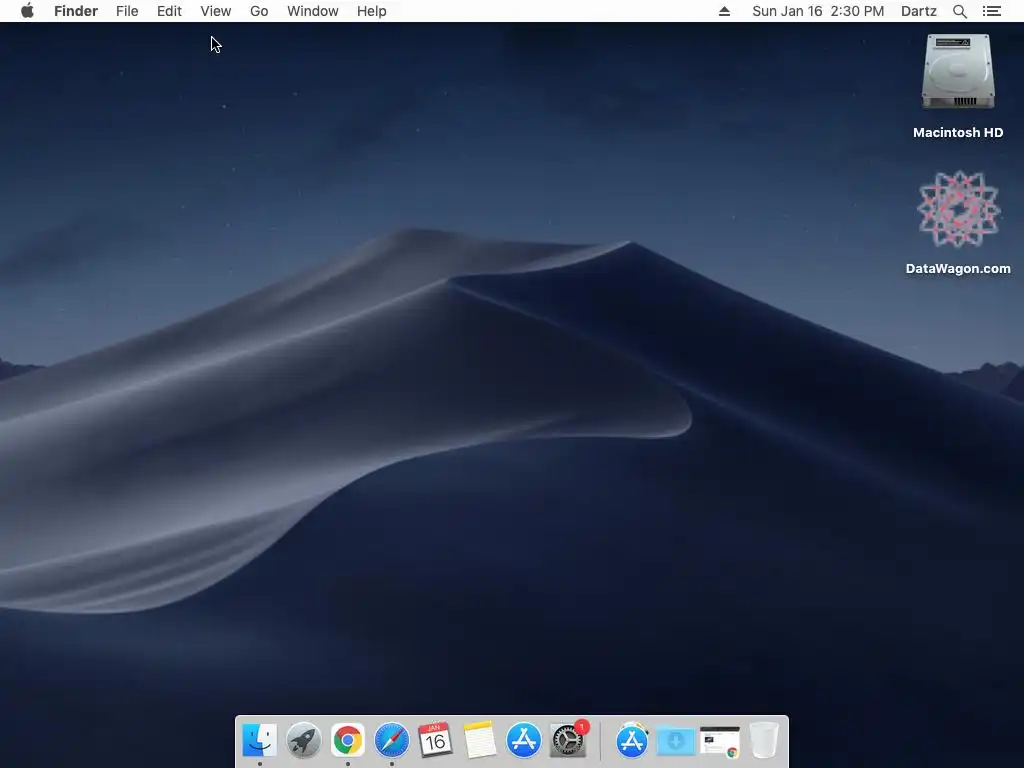Open the Trash in the Dock
This screenshot has width=1024, height=768.
point(764,741)
